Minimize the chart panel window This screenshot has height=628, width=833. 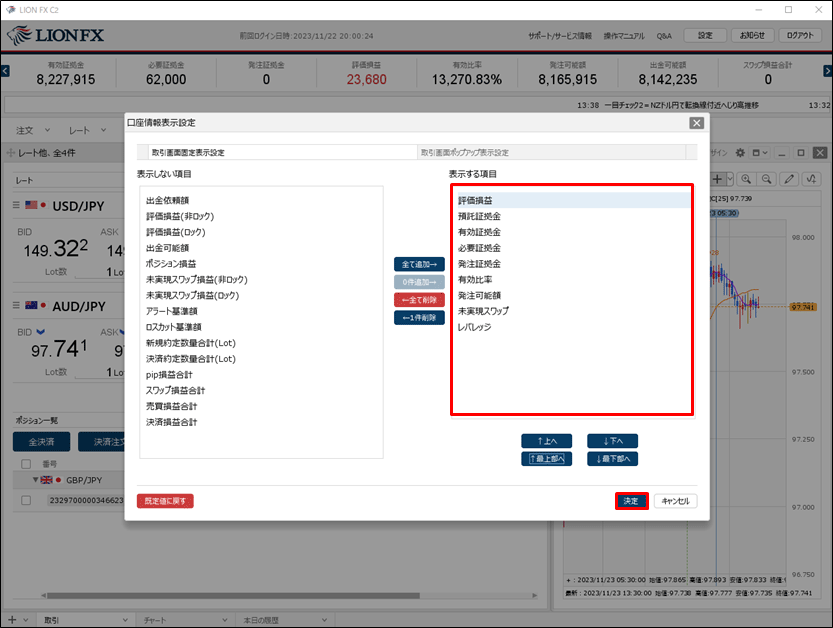pyautogui.click(x=781, y=153)
